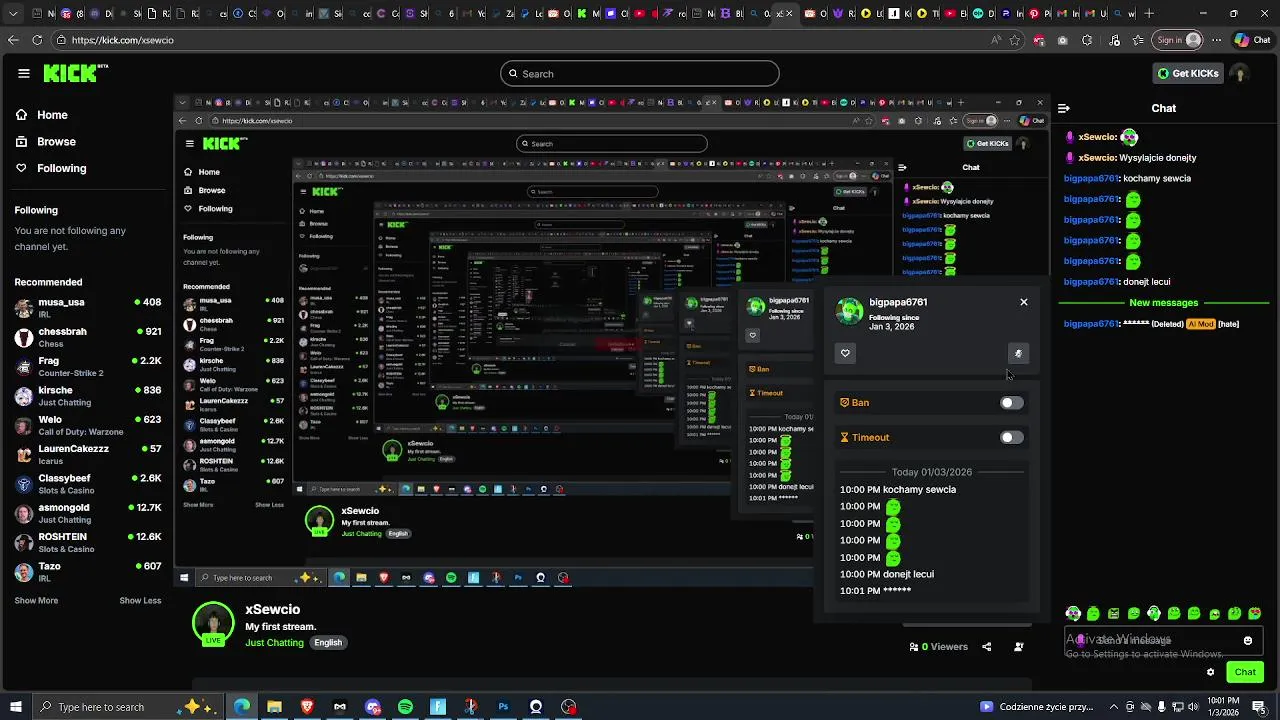Open recommended channel asmongold
The image size is (1280, 720).
88,513
